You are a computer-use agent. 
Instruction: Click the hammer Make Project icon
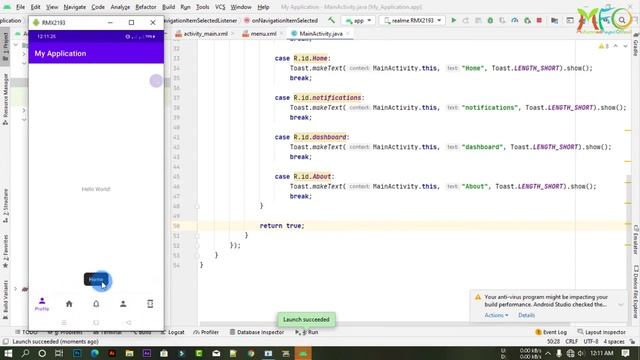coord(331,20)
